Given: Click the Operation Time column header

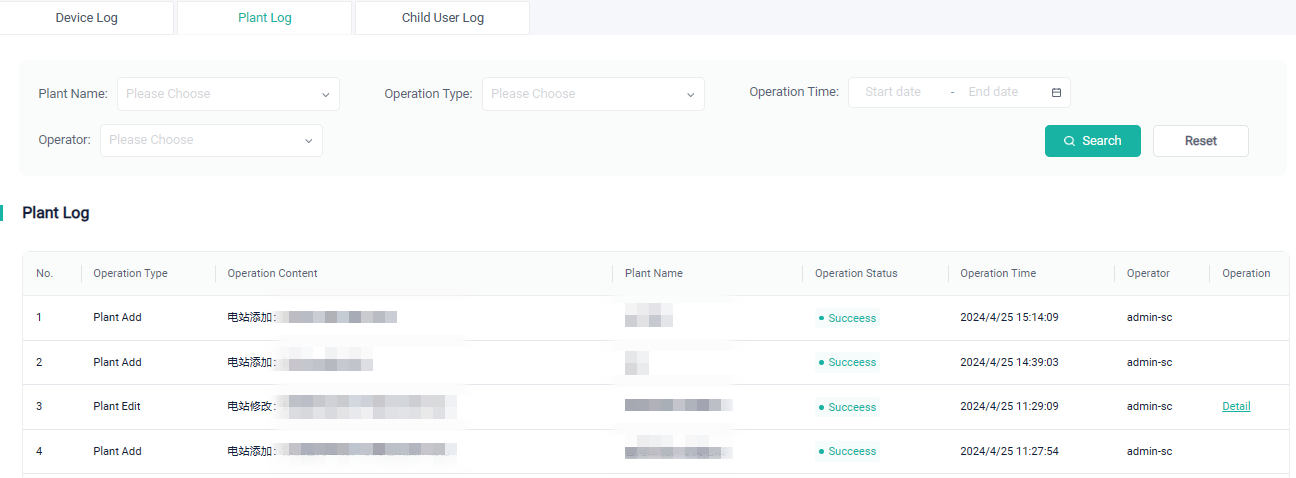Looking at the screenshot, I should (x=998, y=273).
